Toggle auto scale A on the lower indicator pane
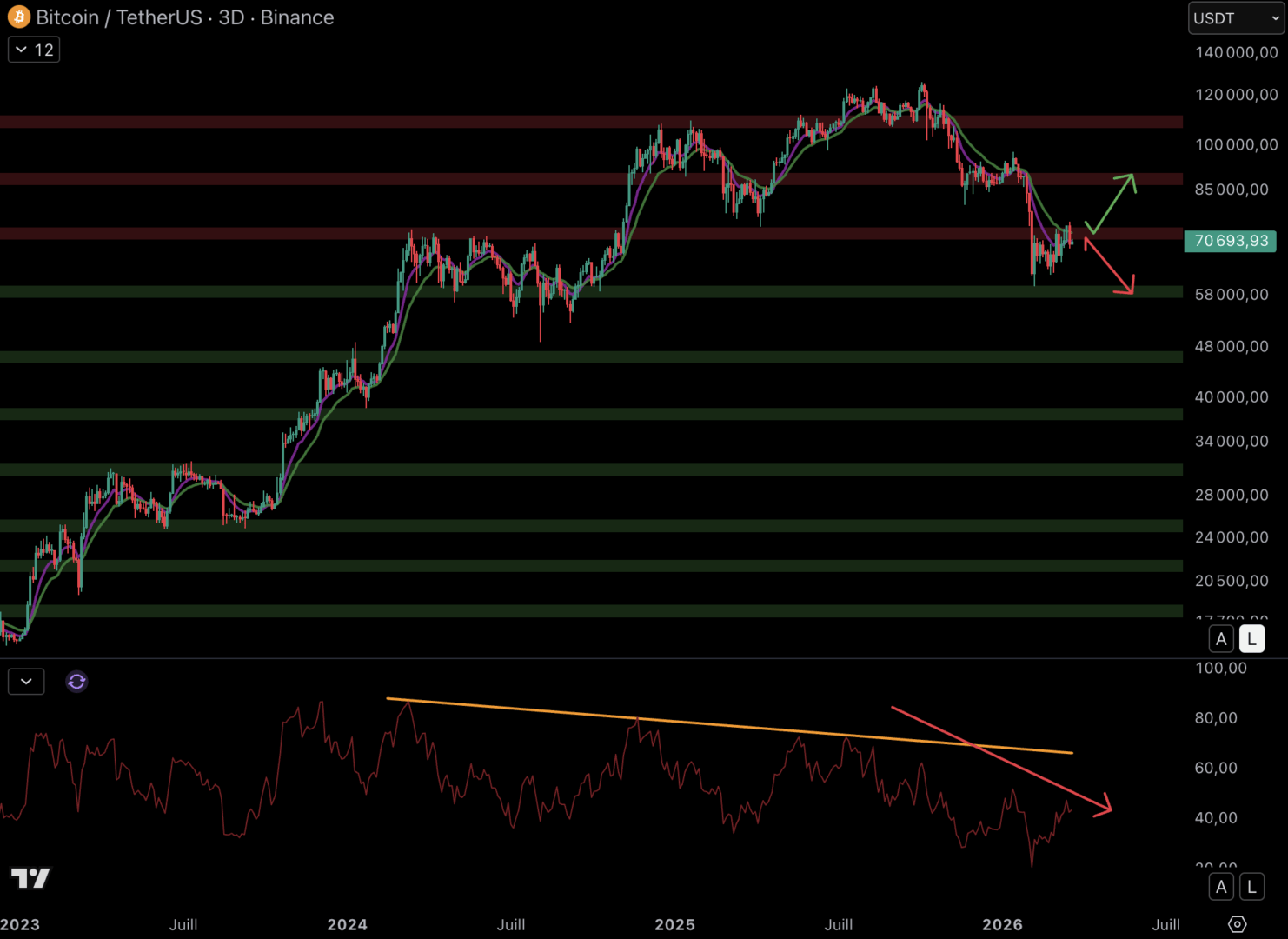 1221,887
